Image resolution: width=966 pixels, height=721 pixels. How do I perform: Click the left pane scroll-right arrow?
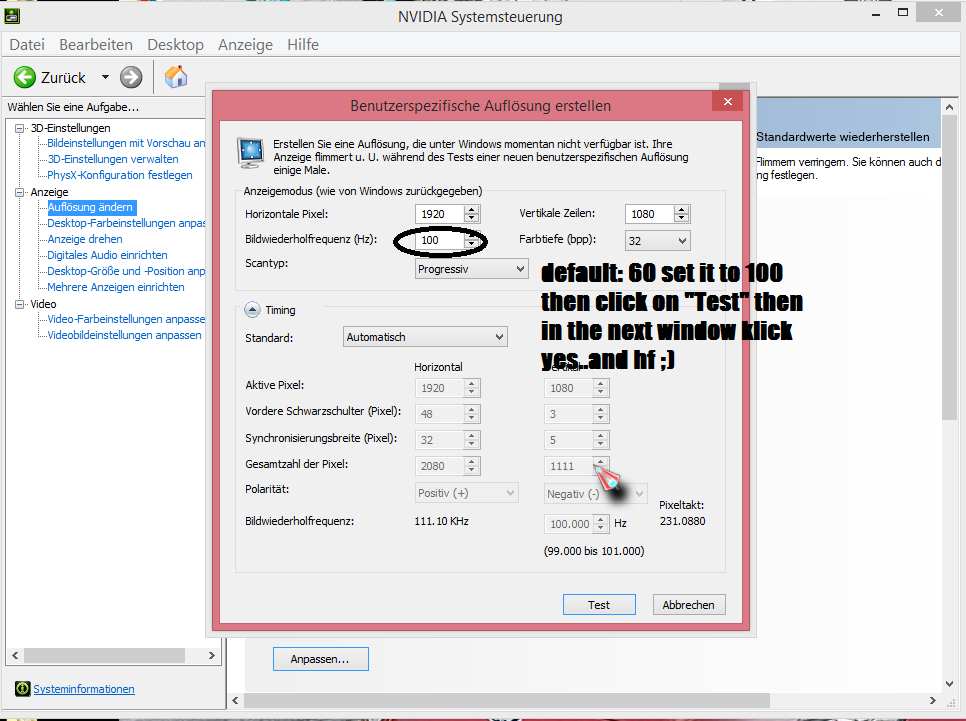click(212, 655)
